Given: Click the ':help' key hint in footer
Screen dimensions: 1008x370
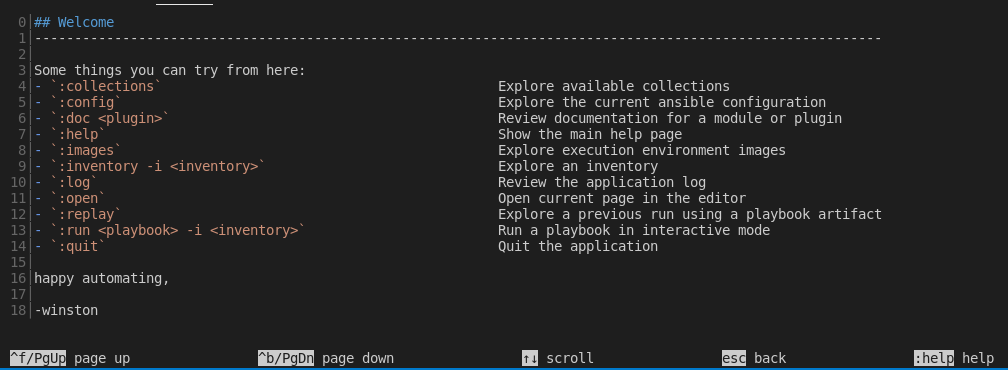Looking at the screenshot, I should [933, 358].
